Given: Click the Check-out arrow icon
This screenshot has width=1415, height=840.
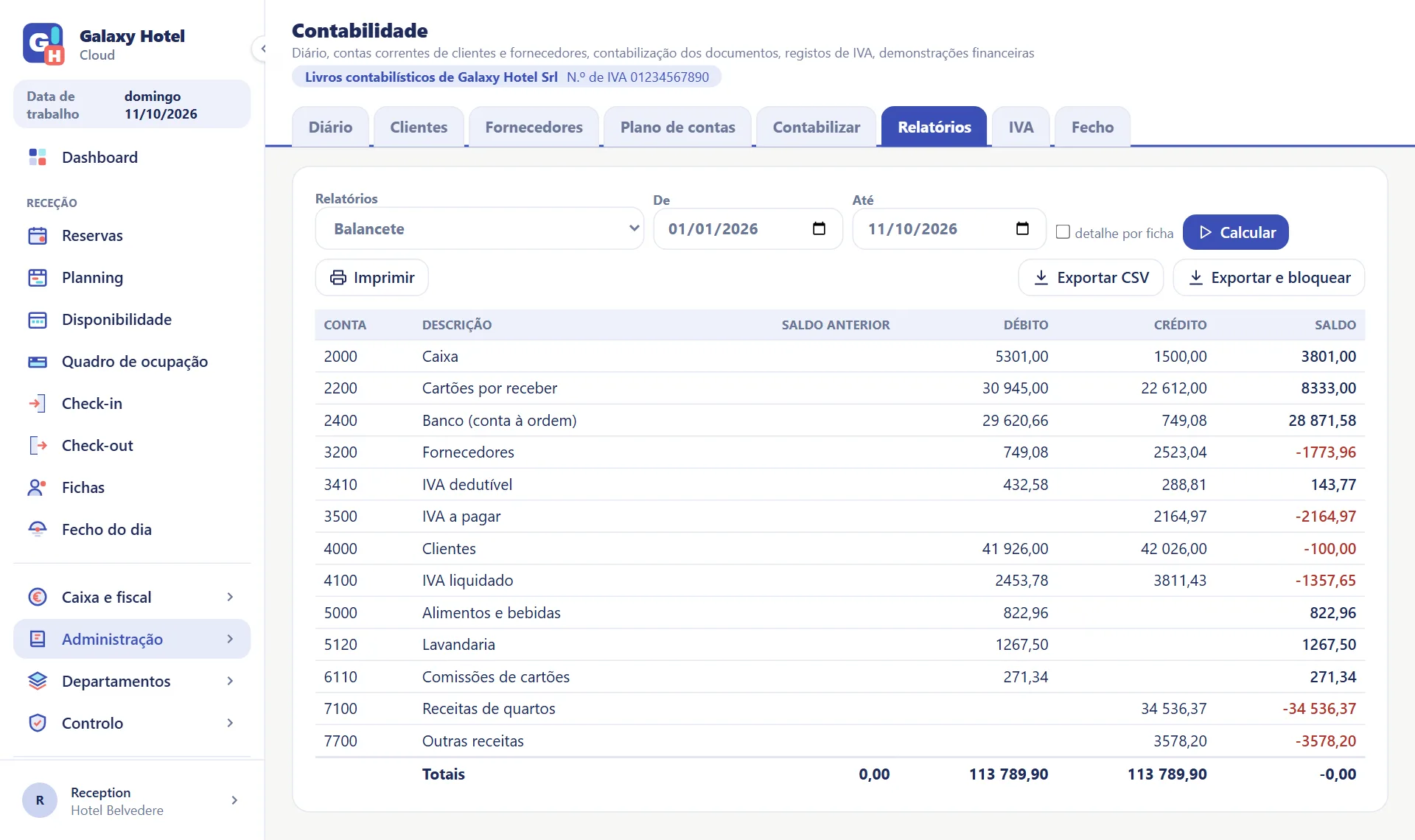Looking at the screenshot, I should point(38,446).
